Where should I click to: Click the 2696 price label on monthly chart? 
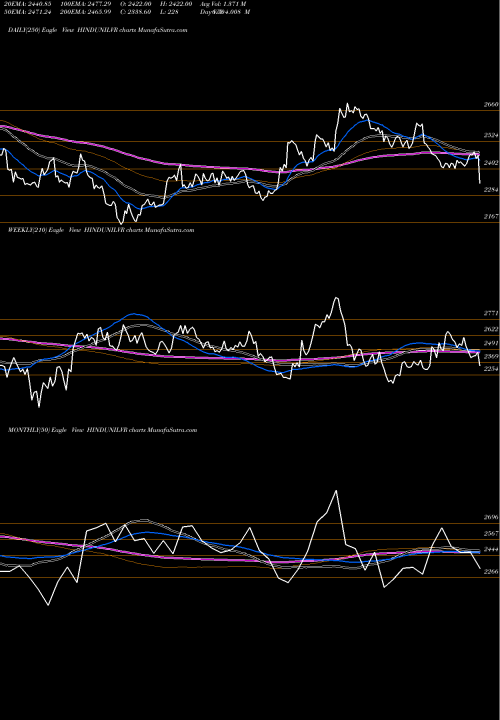491,518
